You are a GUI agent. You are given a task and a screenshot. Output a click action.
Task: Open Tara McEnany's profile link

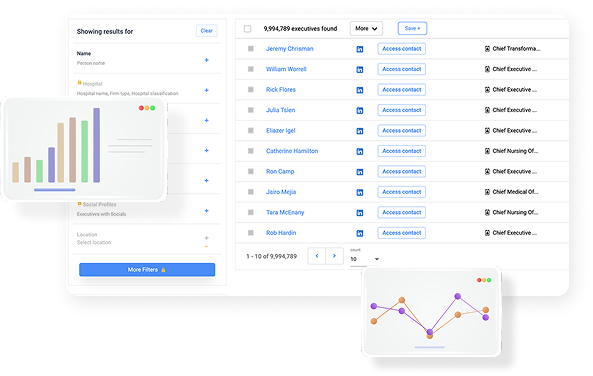coord(285,213)
